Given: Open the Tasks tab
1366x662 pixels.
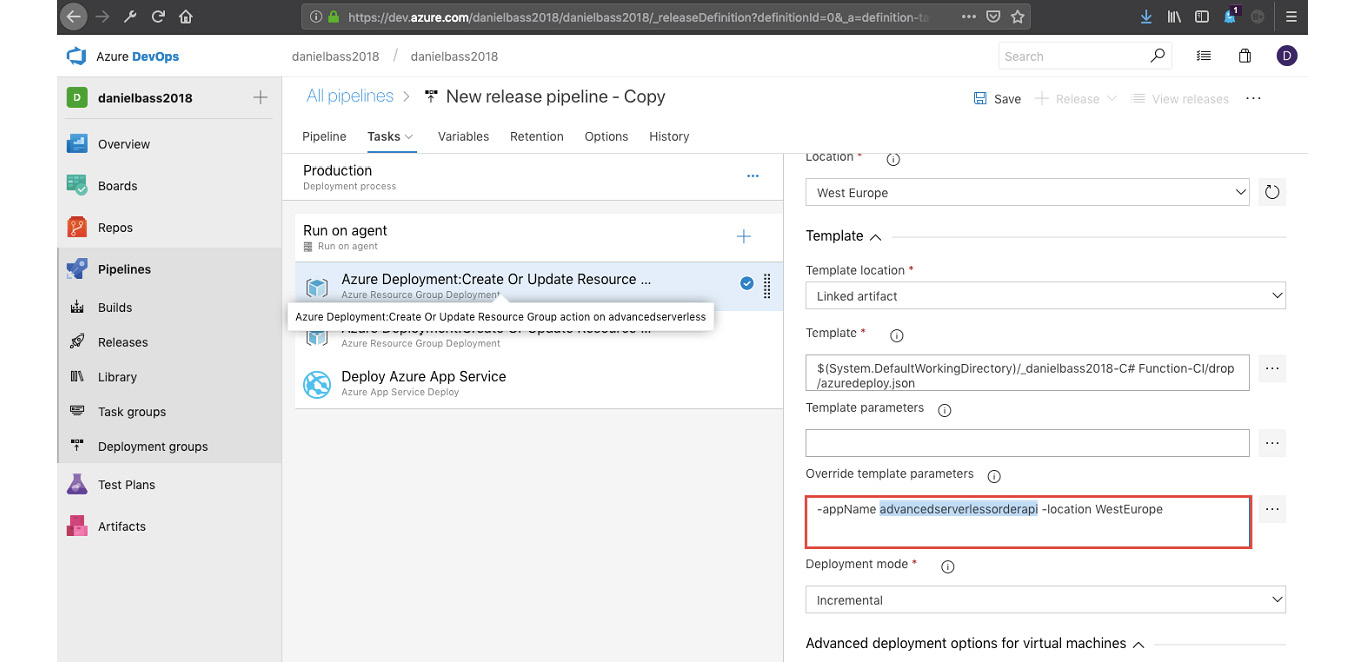Looking at the screenshot, I should [x=383, y=136].
